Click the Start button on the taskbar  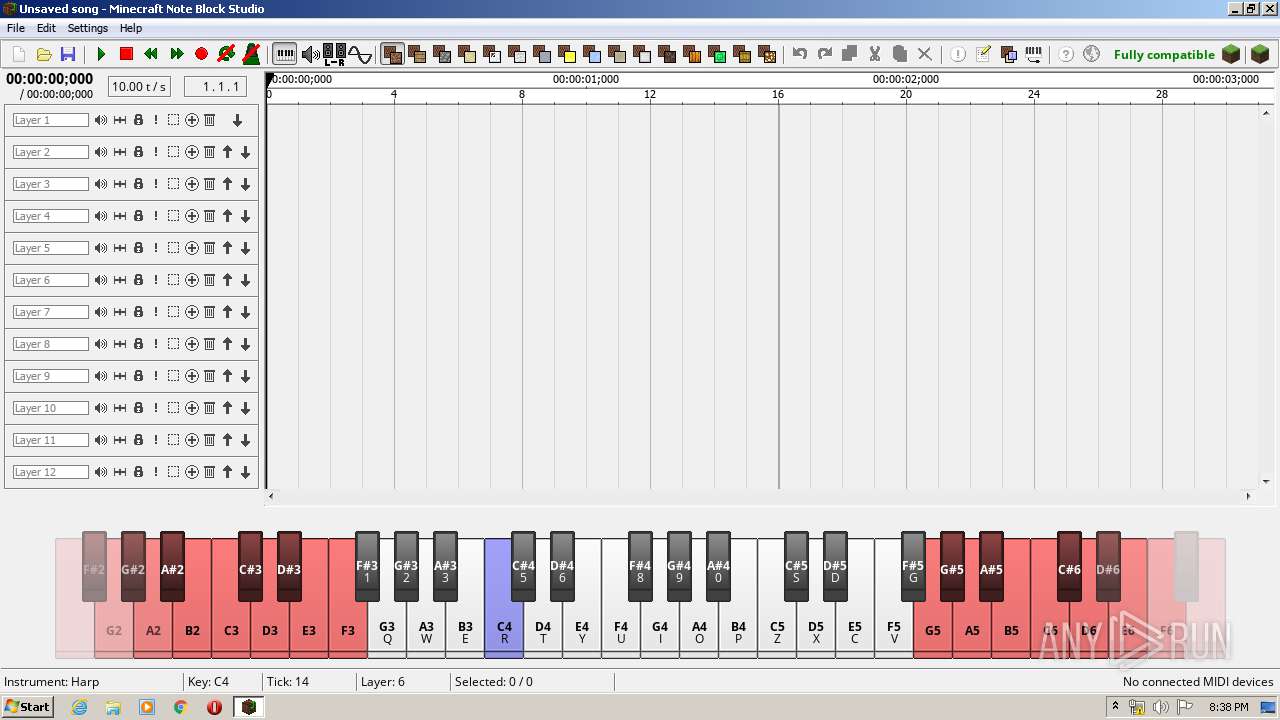coord(27,707)
